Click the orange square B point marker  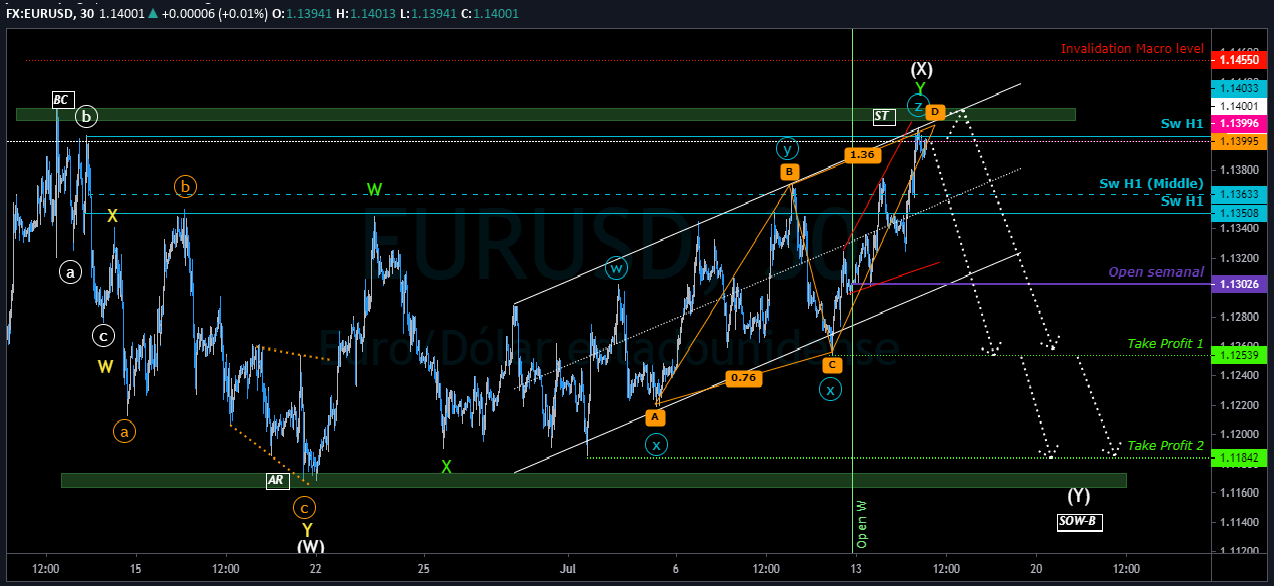point(790,172)
